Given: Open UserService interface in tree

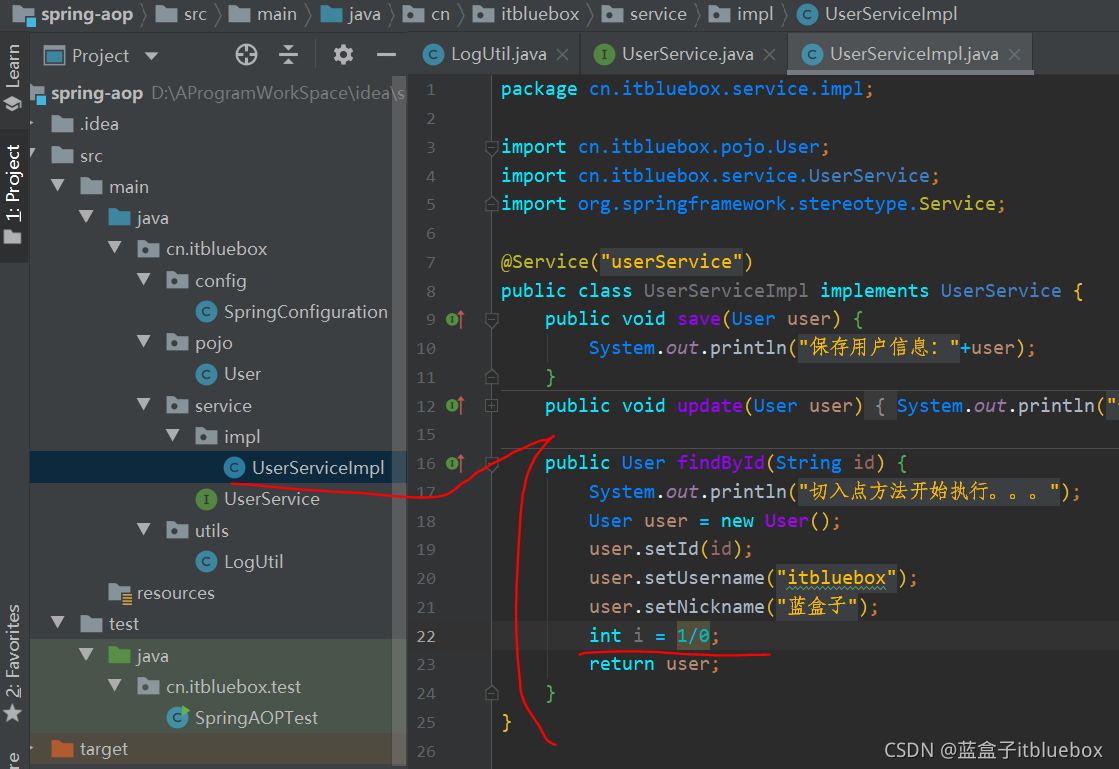Looking at the screenshot, I should tap(258, 499).
